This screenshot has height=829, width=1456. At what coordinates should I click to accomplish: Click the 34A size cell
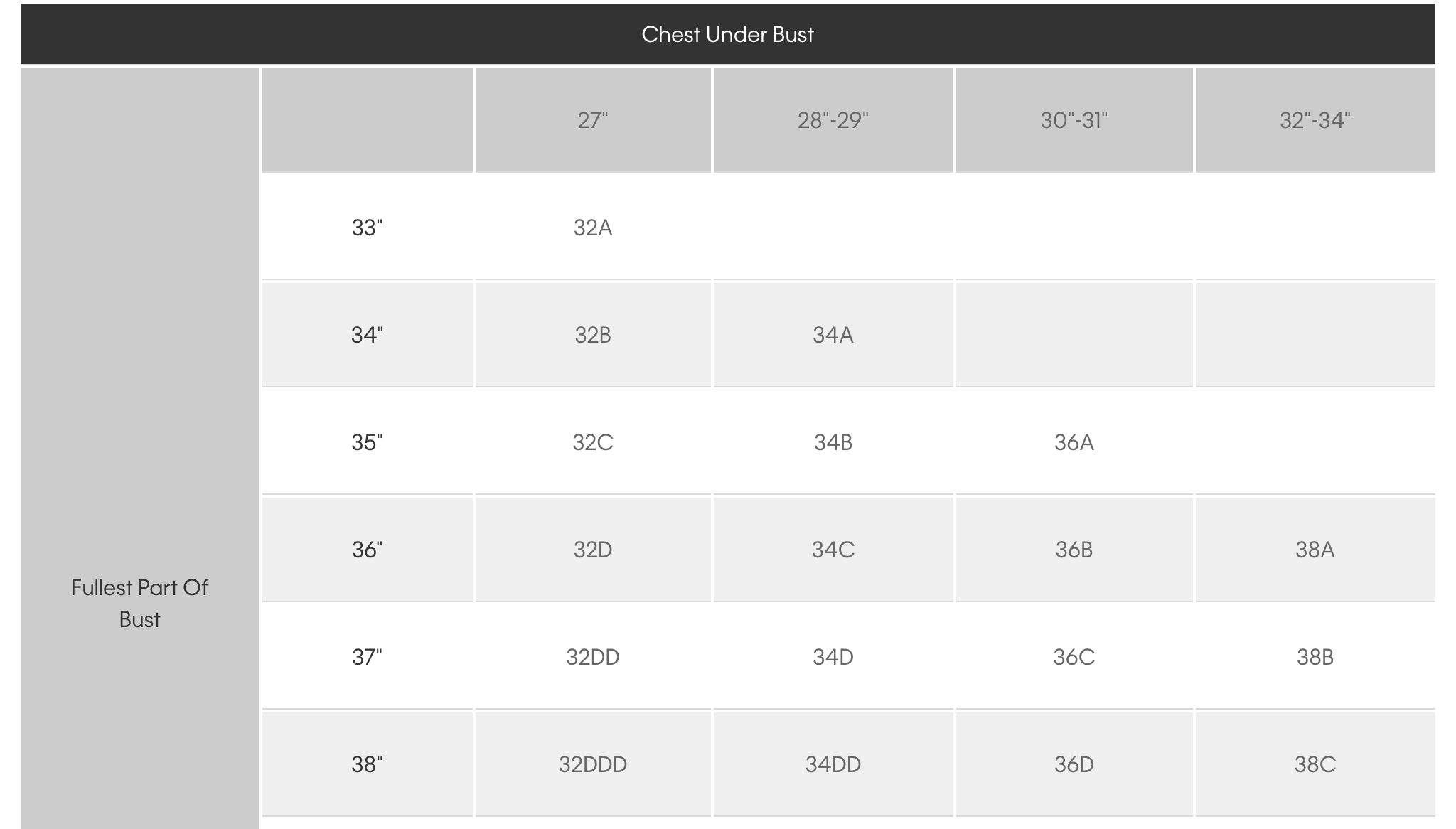(833, 335)
